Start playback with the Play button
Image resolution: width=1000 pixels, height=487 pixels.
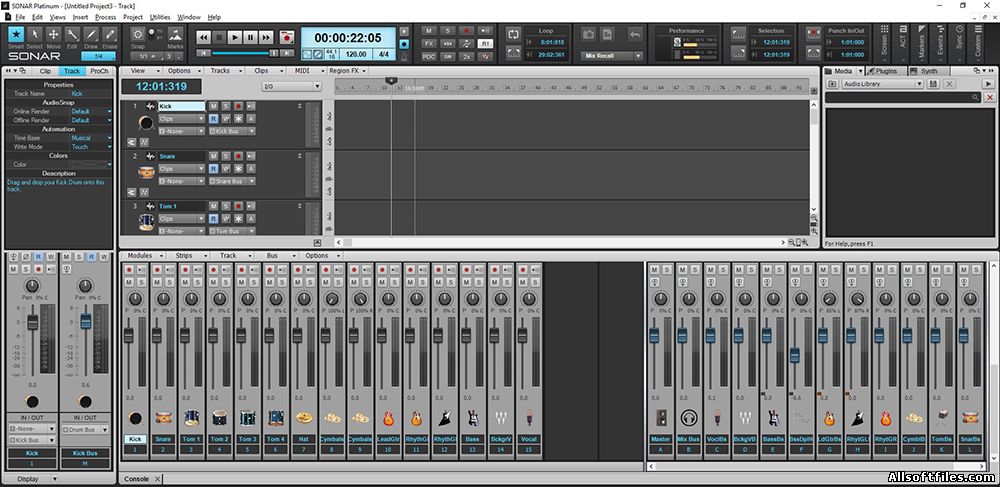235,38
